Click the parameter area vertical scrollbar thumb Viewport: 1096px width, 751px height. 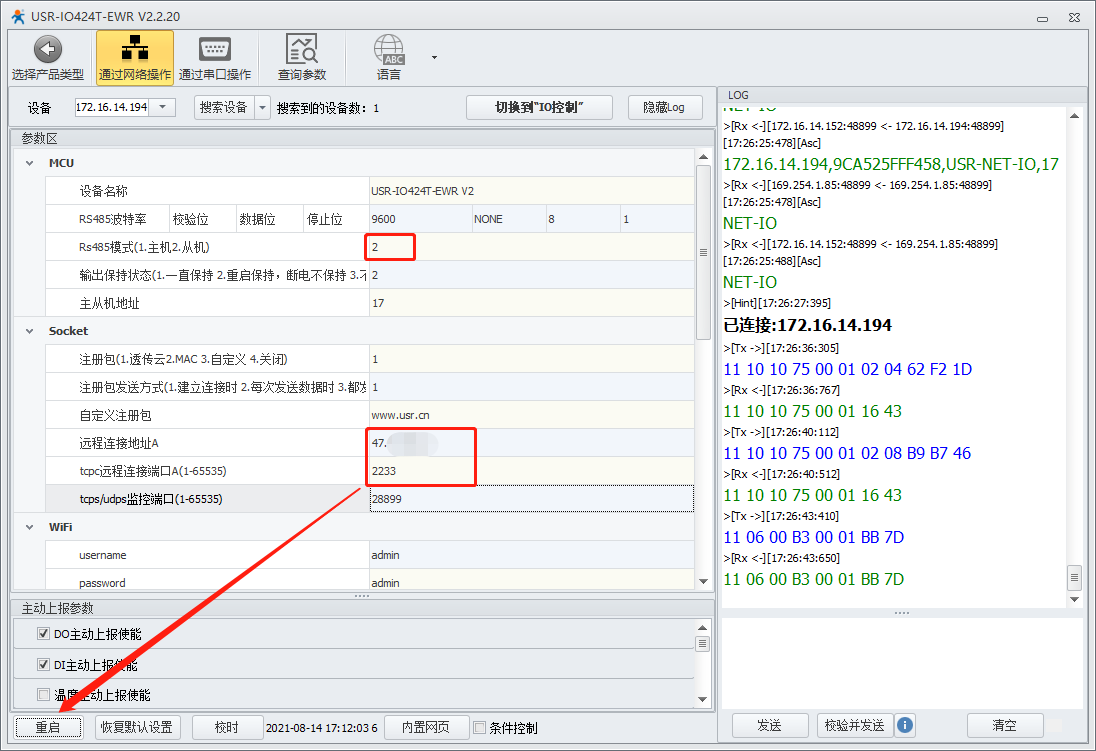point(703,252)
